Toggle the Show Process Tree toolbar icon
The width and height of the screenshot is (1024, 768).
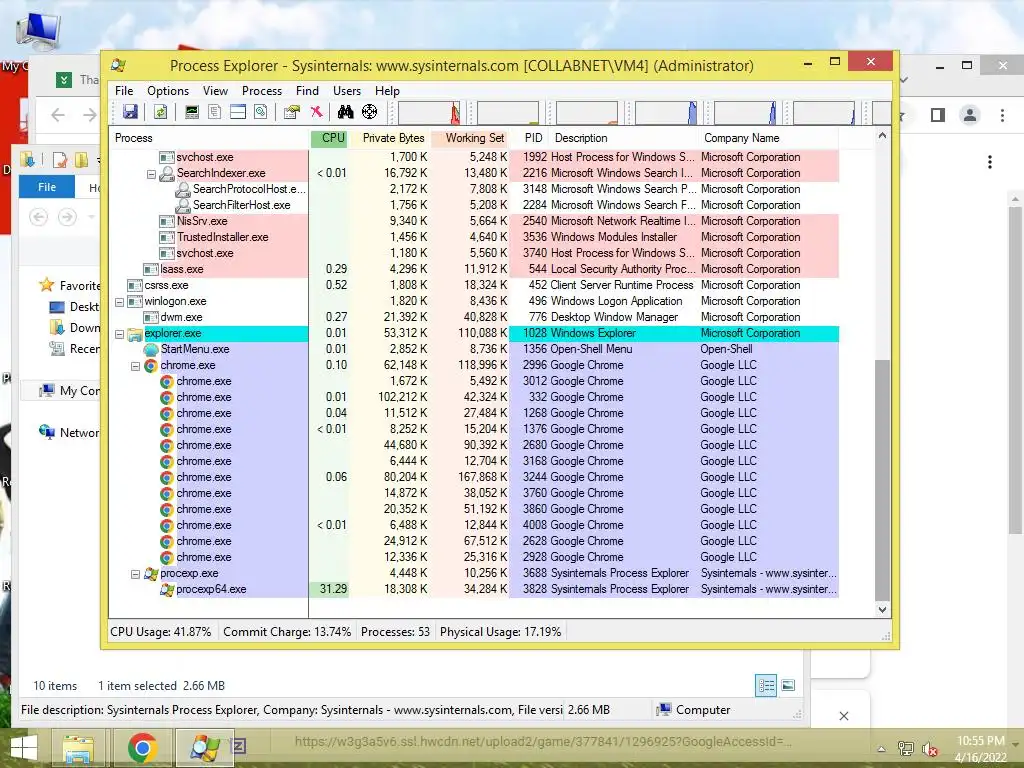point(214,112)
